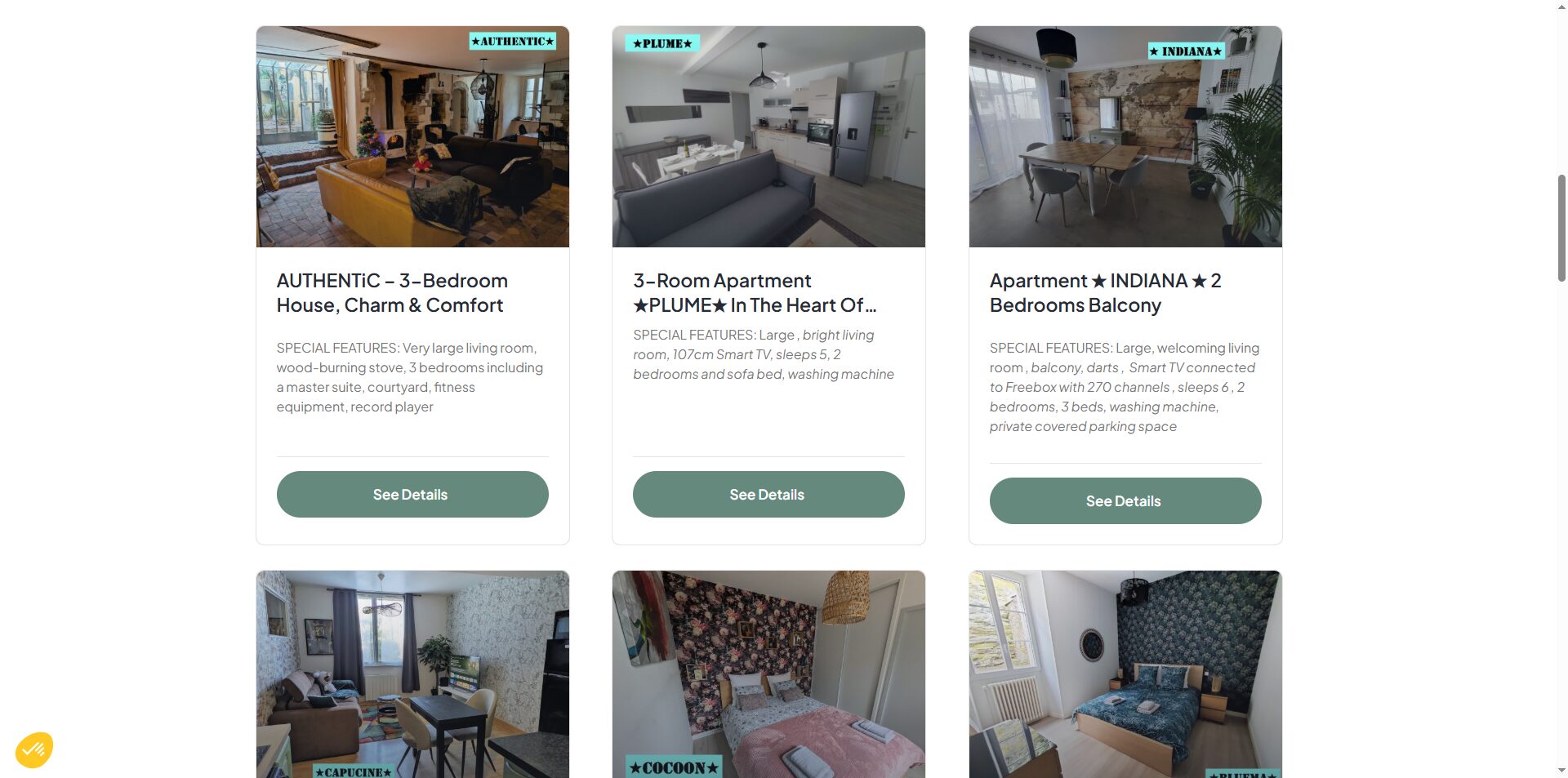Click the PLUME label badge on photo
The width and height of the screenshot is (1568, 778).
[x=662, y=43]
